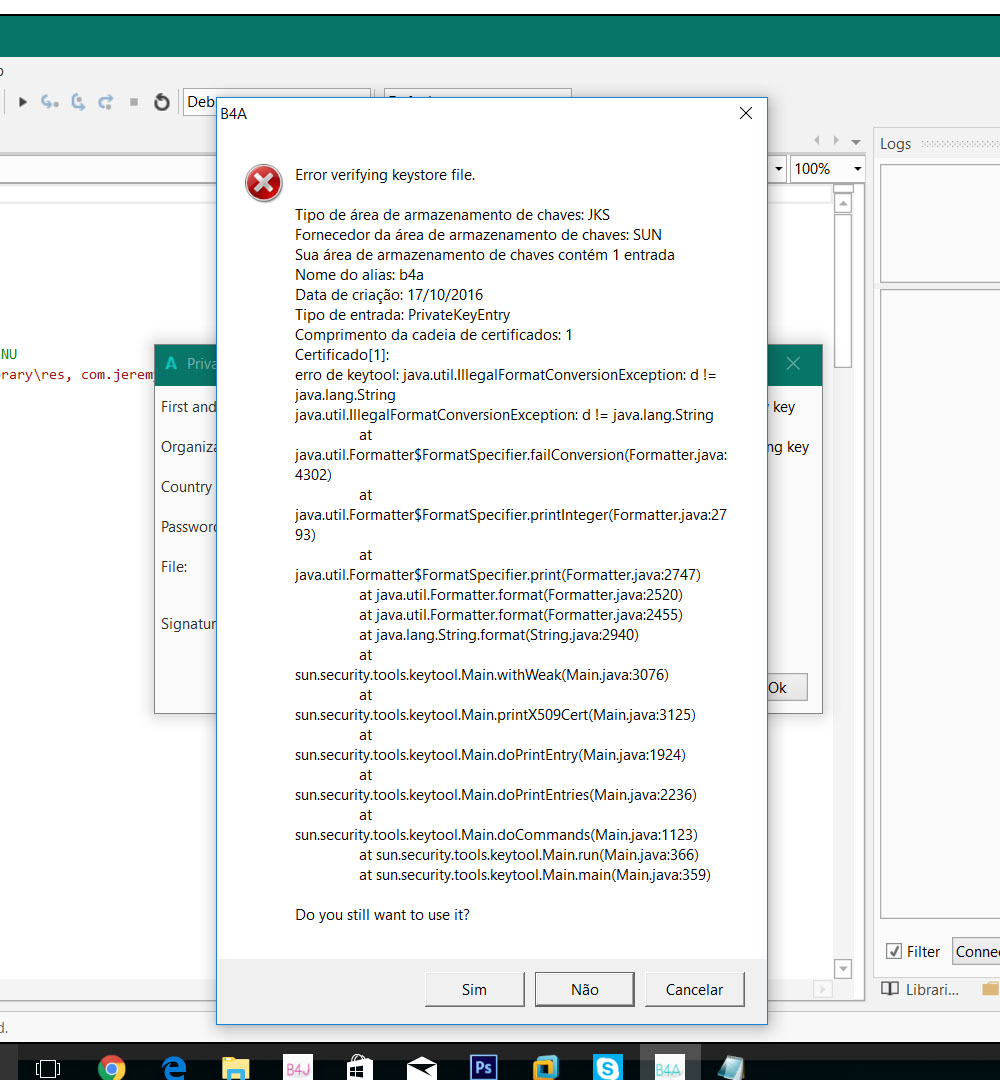The width and height of the screenshot is (1000, 1080).
Task: Click the editor scrollbar down arrow
Action: coord(842,968)
